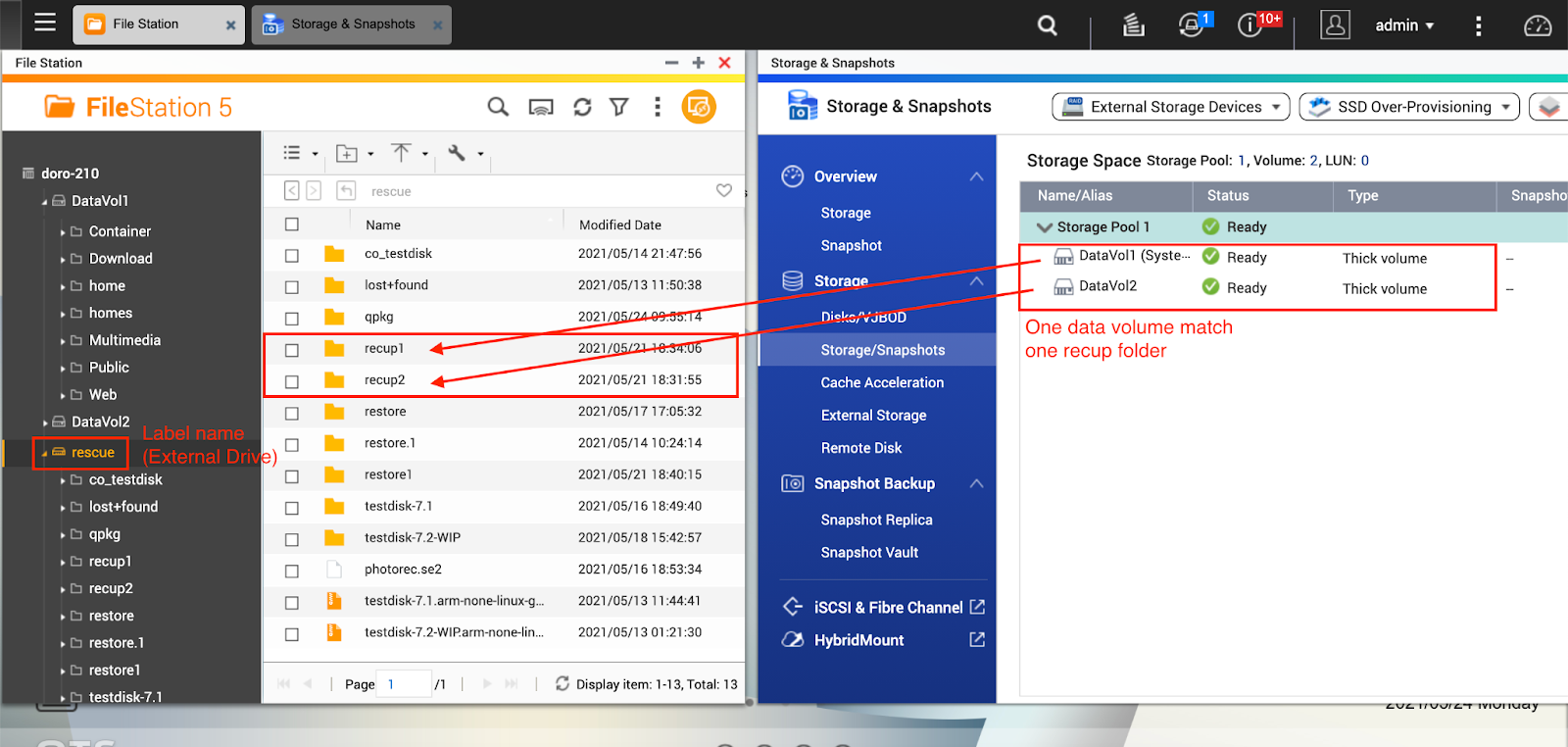
Task: Open the dashboard gauge icon
Action: coord(1538,26)
